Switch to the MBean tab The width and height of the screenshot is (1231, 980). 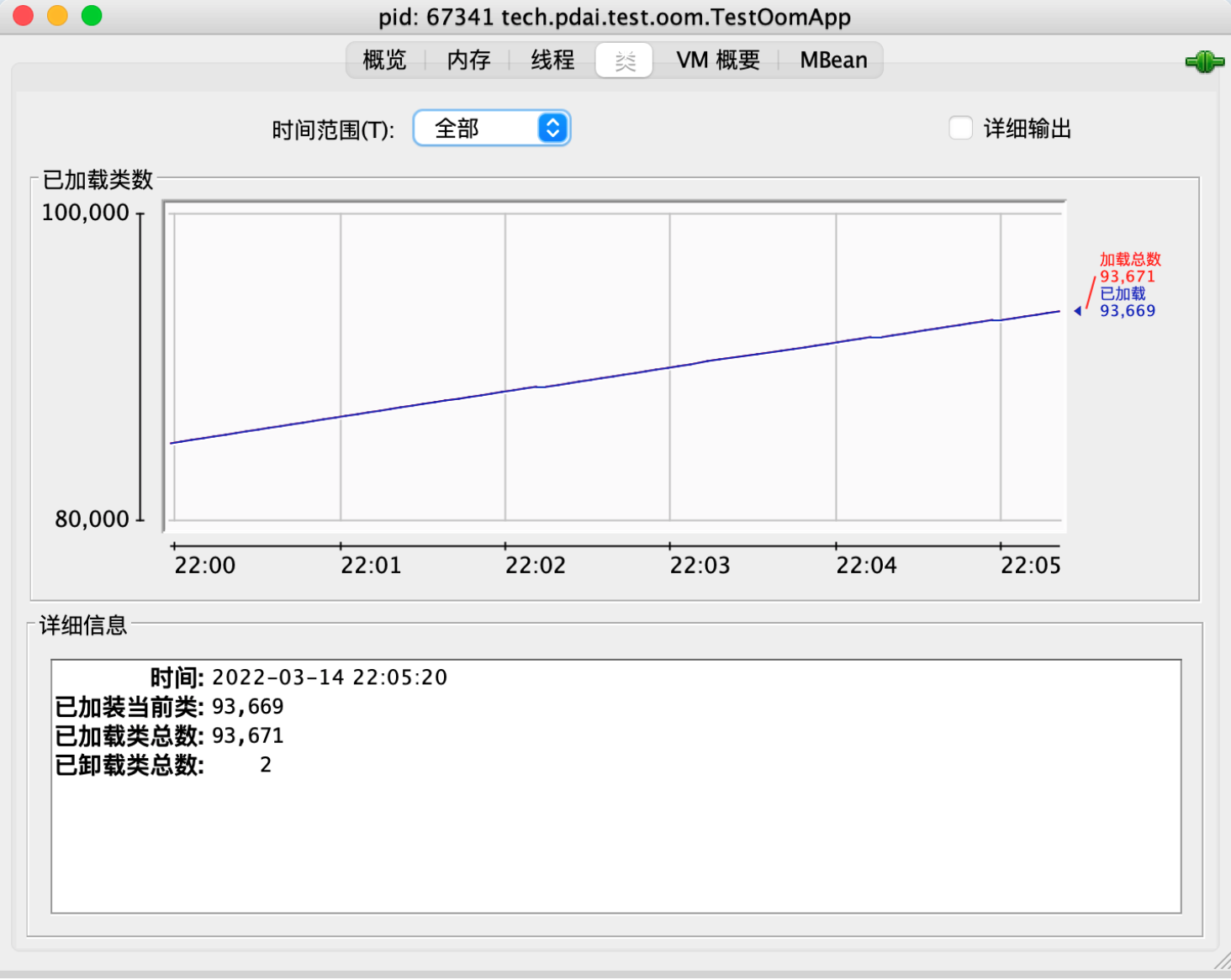point(832,60)
